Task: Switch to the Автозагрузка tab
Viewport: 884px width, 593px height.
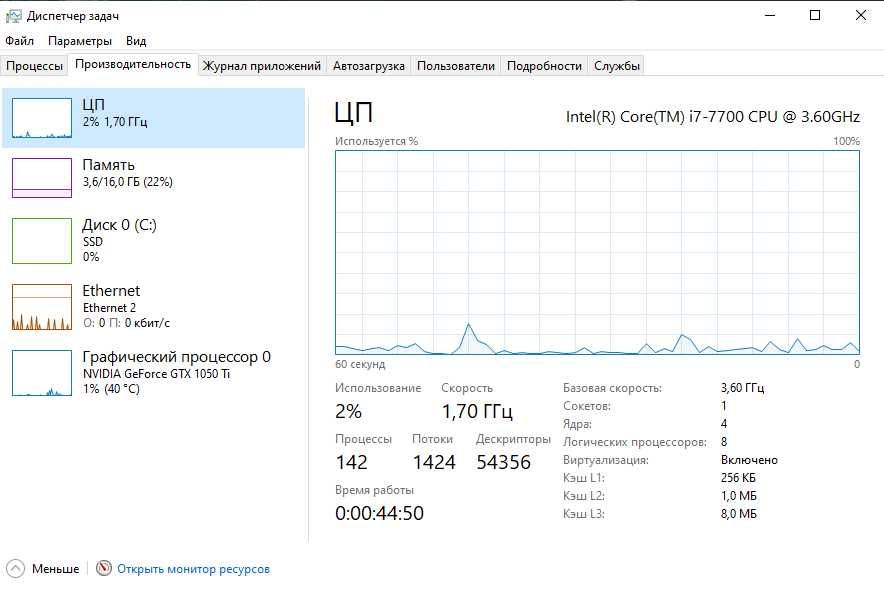Action: [x=369, y=65]
